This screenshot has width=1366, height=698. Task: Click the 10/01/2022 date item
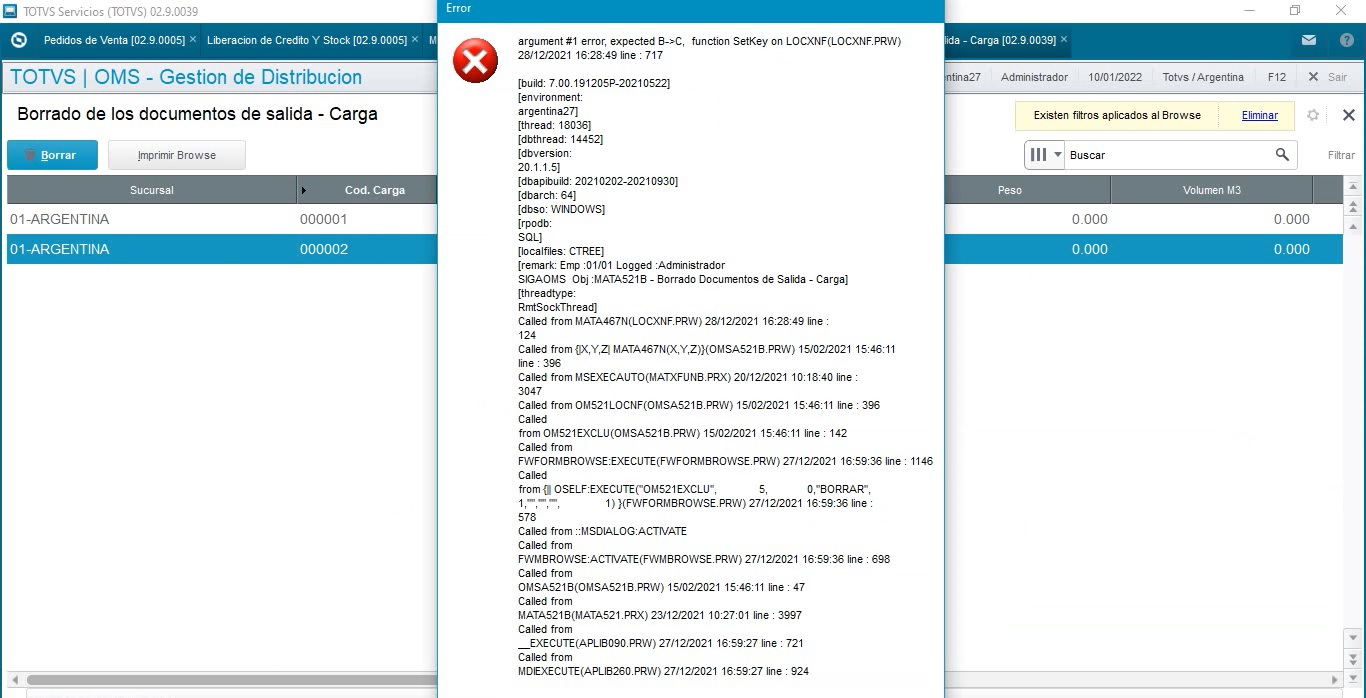click(1115, 77)
